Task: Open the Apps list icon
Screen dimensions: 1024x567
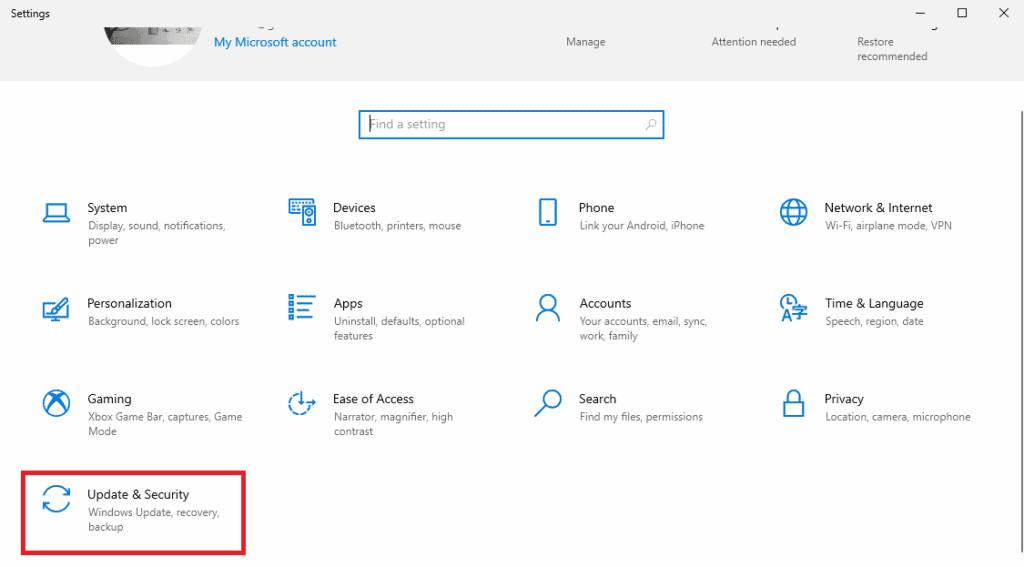Action: [302, 307]
